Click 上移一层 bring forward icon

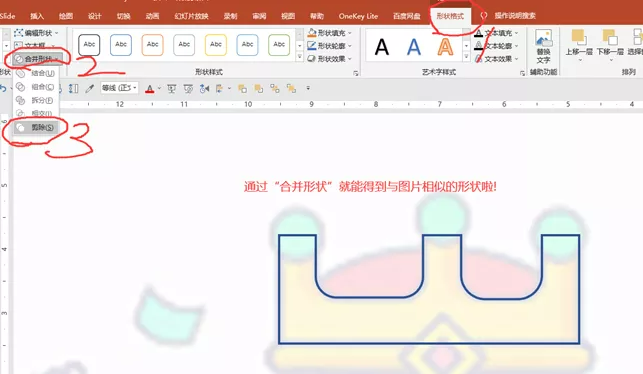[579, 45]
